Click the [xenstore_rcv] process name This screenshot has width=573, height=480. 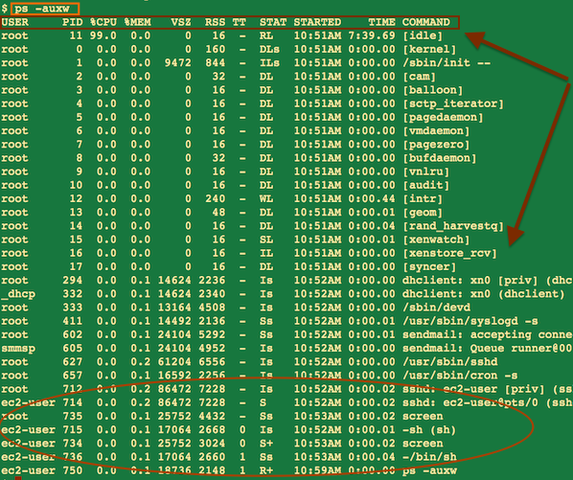click(450, 253)
